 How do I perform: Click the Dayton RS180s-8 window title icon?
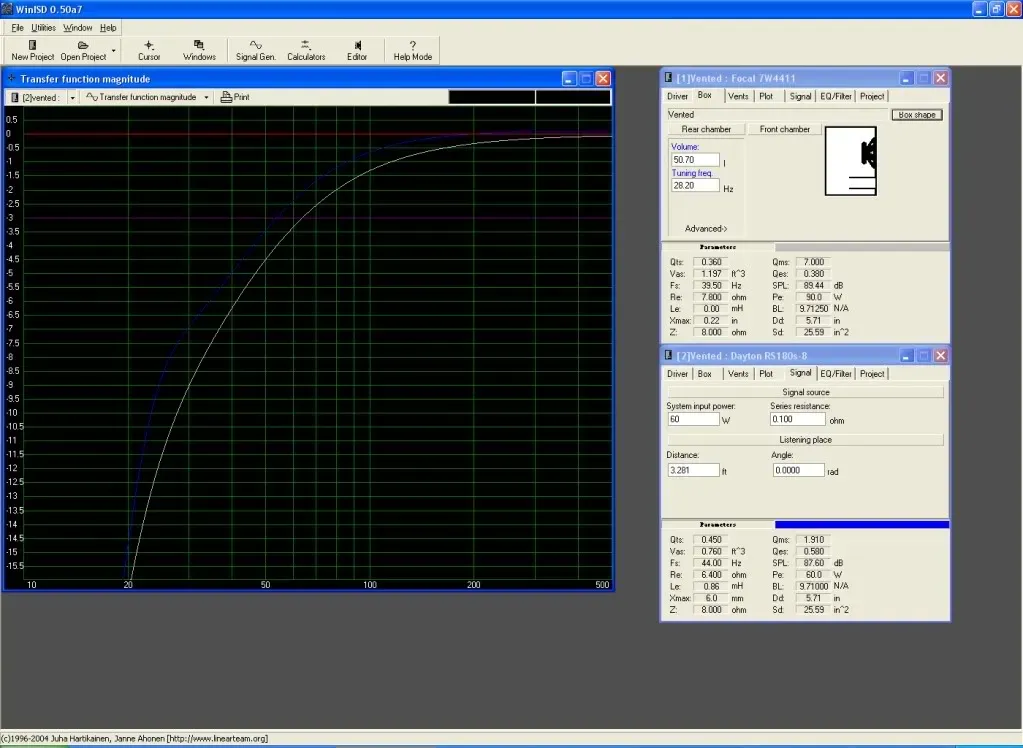pyautogui.click(x=668, y=355)
